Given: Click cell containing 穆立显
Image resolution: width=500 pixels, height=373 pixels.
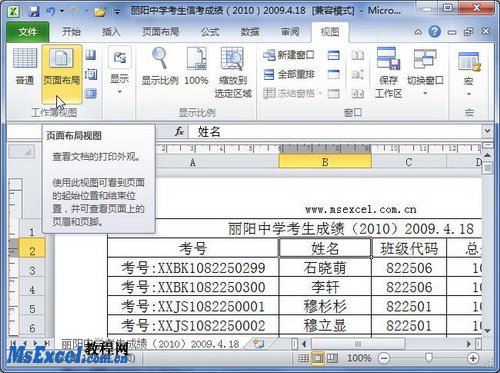Looking at the screenshot, I should (325, 326).
